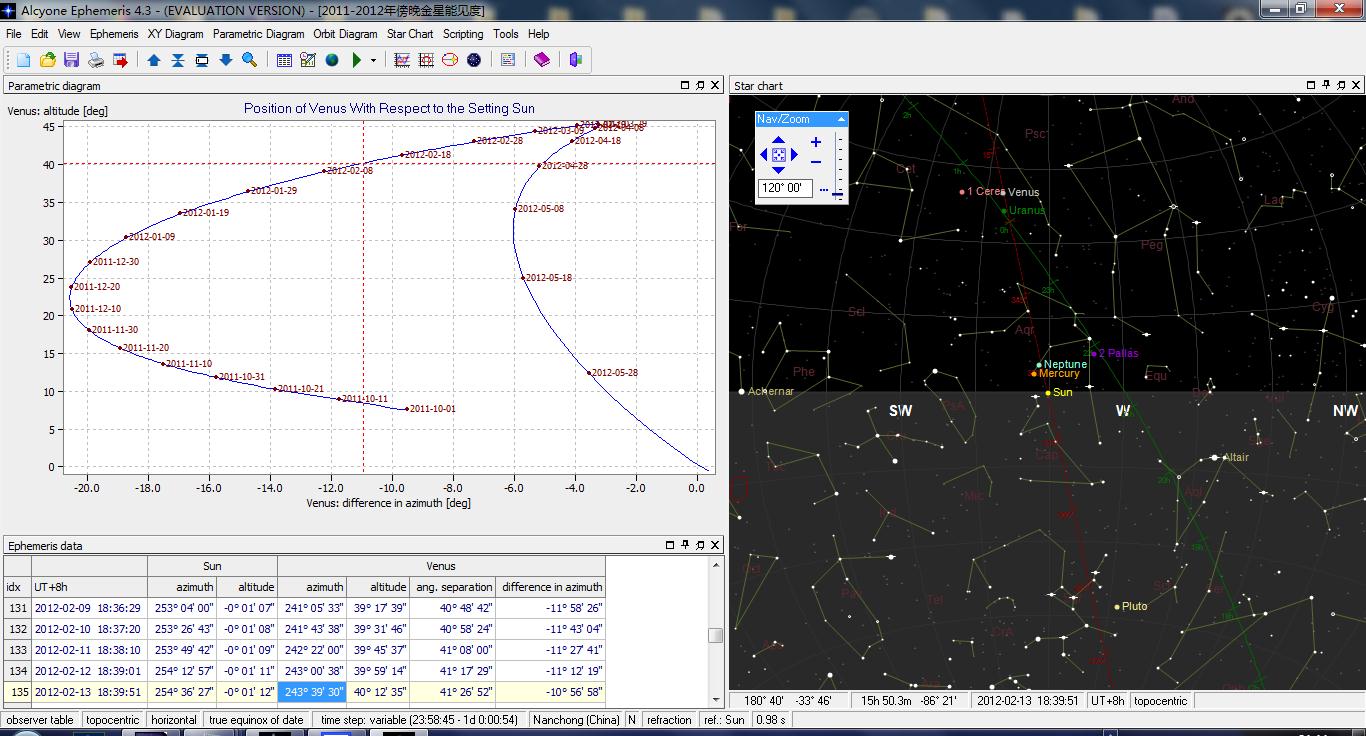Open the Parametric Diagram menu

[258, 34]
